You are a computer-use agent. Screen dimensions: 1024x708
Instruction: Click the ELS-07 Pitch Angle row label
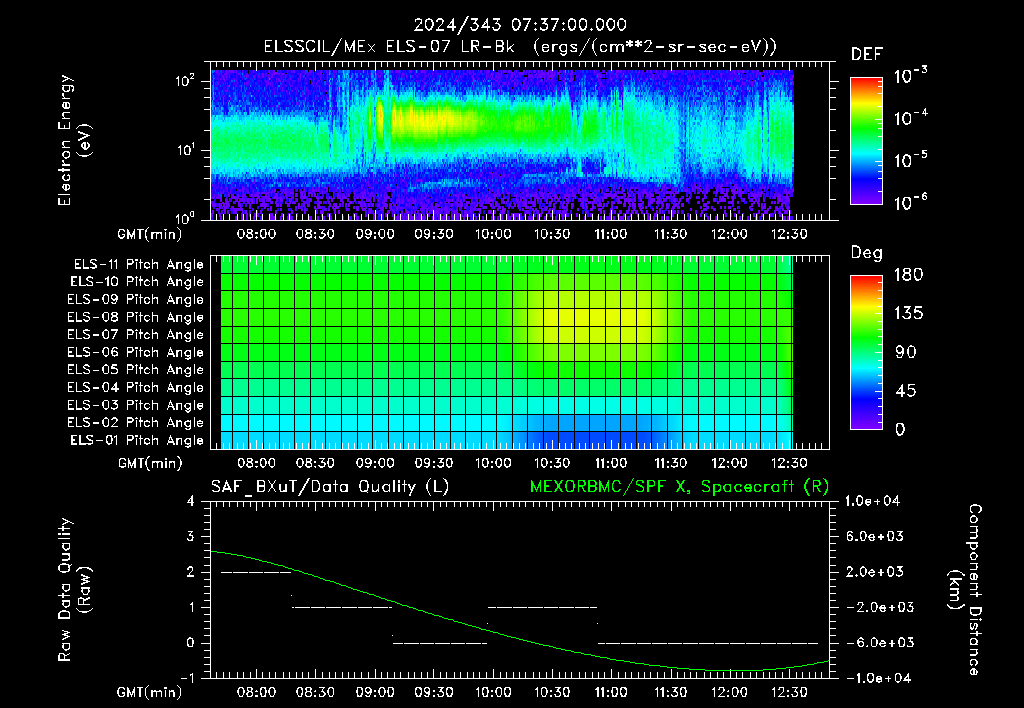click(x=135, y=335)
